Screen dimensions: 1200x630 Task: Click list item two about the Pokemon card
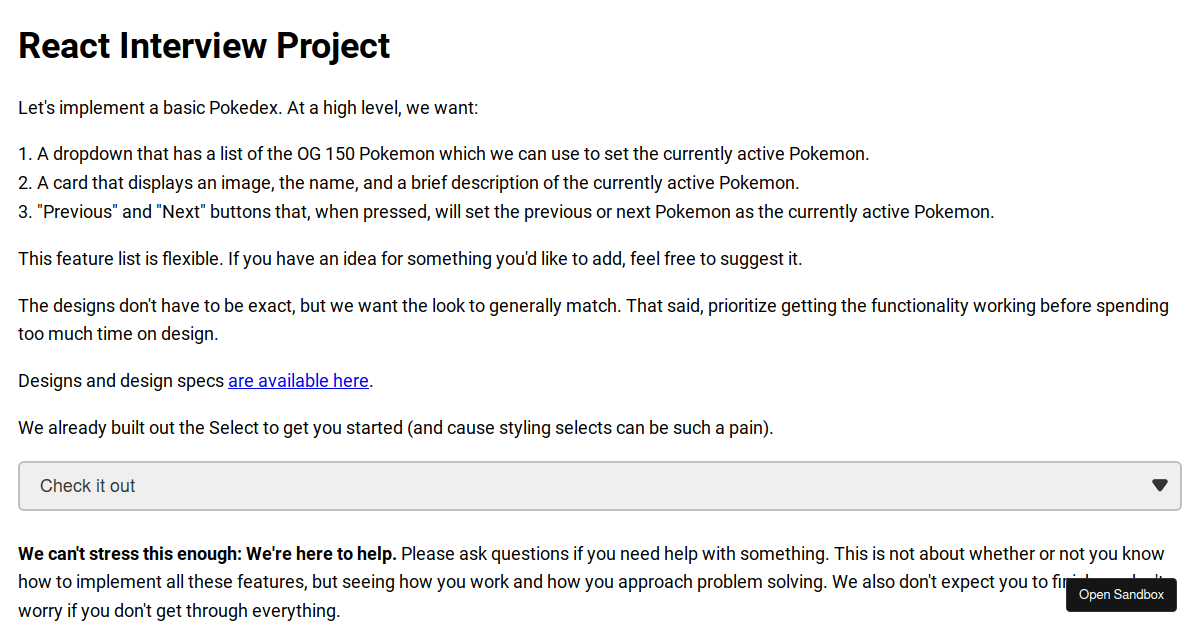pos(409,183)
